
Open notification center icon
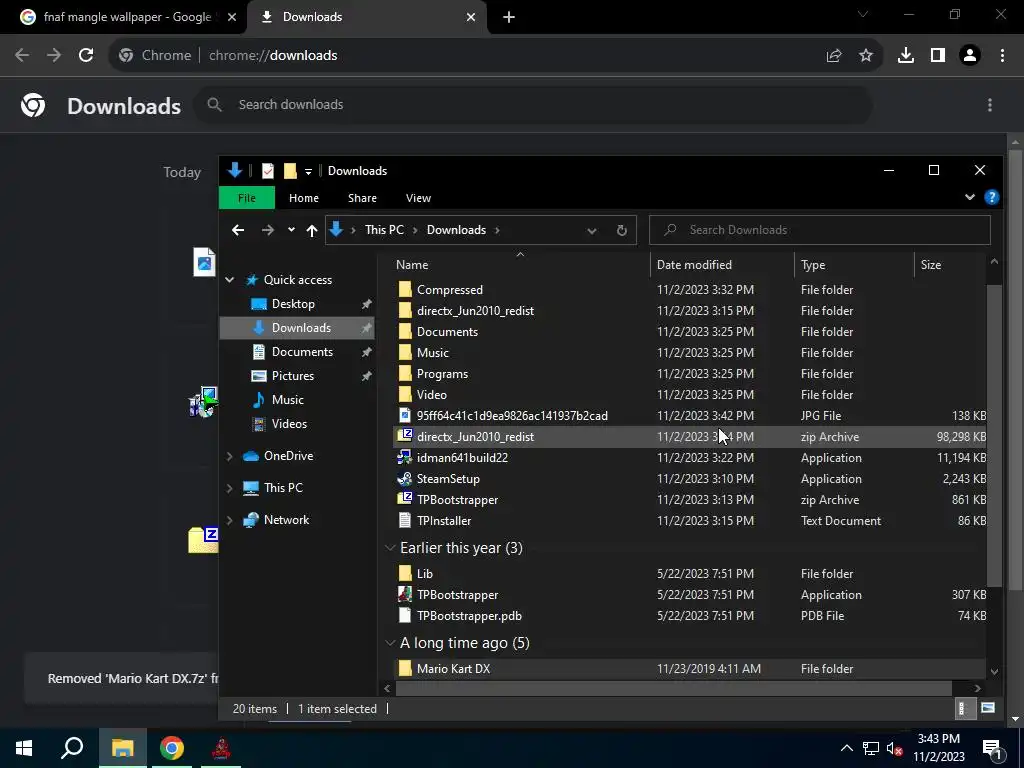tap(991, 748)
